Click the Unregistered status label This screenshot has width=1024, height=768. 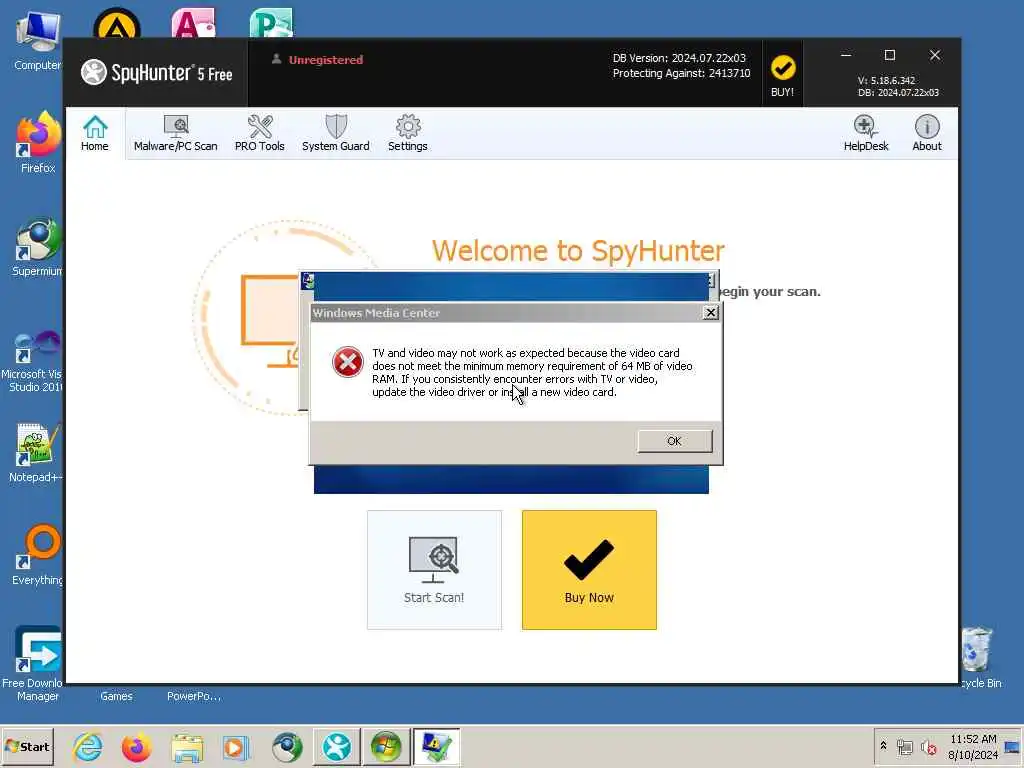pyautogui.click(x=326, y=59)
